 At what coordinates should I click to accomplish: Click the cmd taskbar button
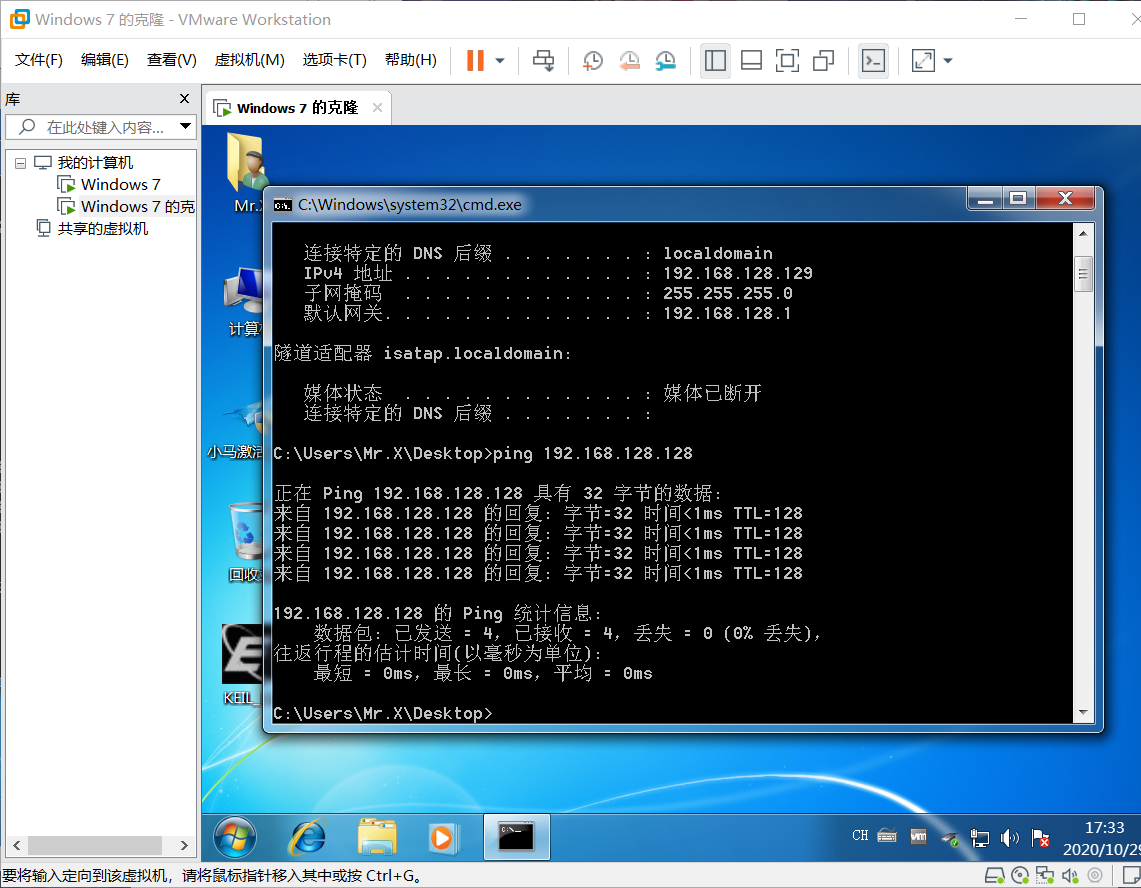(517, 837)
